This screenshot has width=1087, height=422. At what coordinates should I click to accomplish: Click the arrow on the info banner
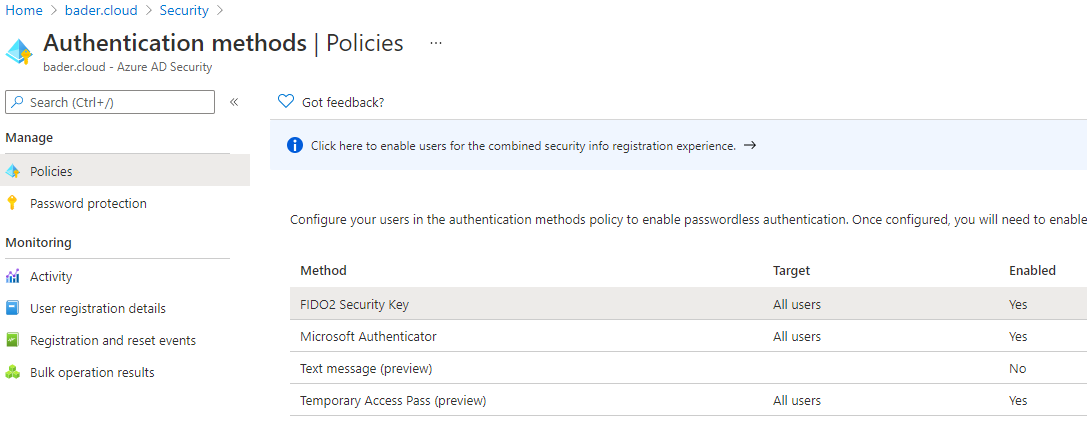pos(750,145)
